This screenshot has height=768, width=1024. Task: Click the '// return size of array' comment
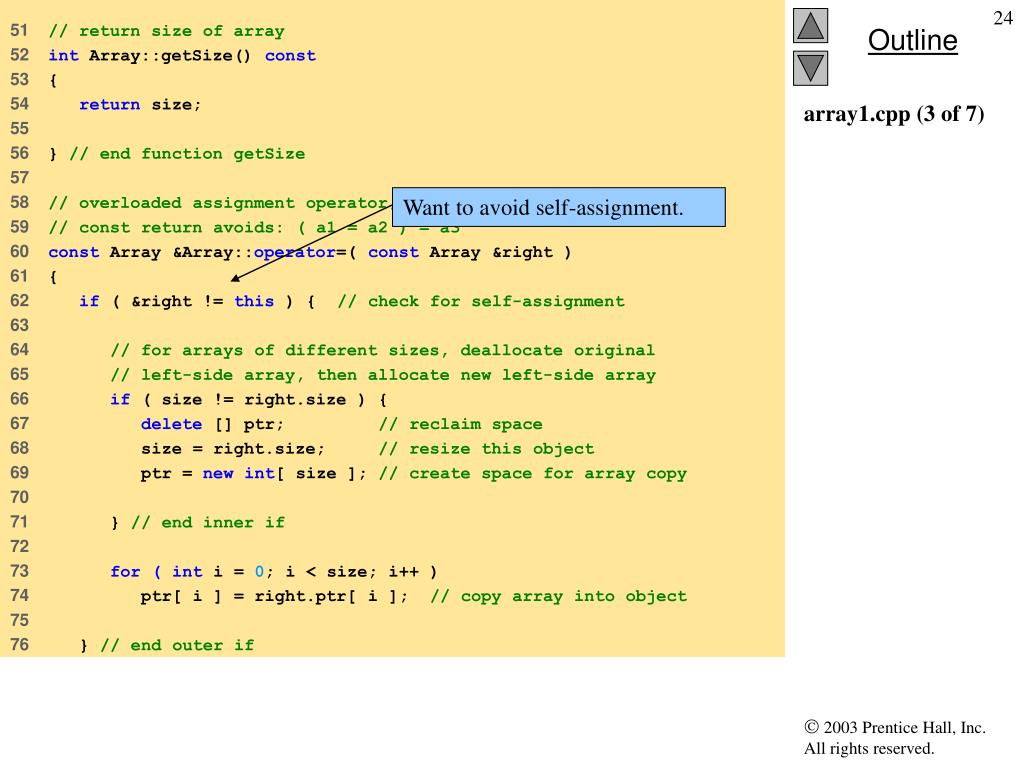(166, 31)
